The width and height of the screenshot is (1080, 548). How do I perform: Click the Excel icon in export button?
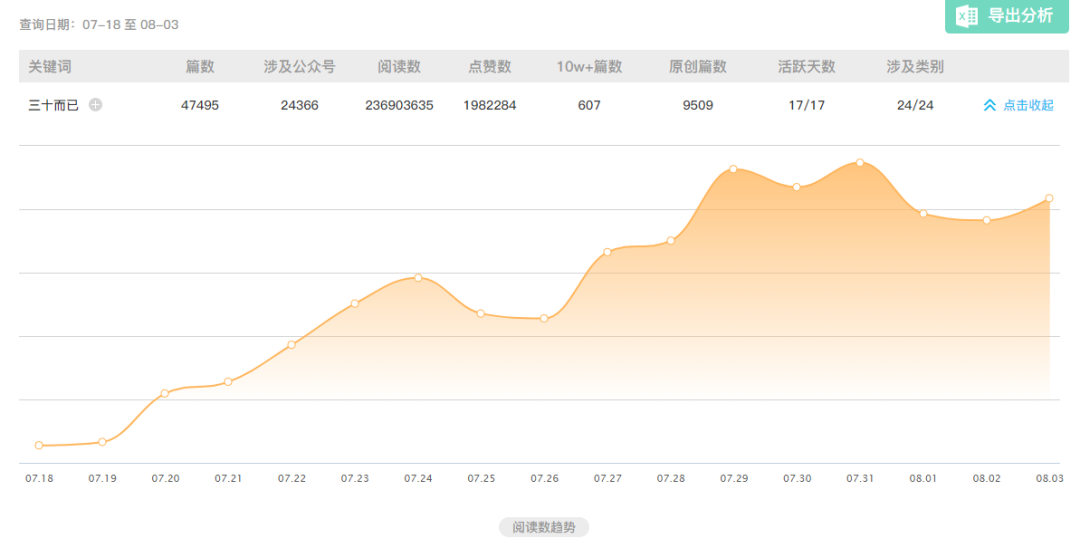coord(967,15)
